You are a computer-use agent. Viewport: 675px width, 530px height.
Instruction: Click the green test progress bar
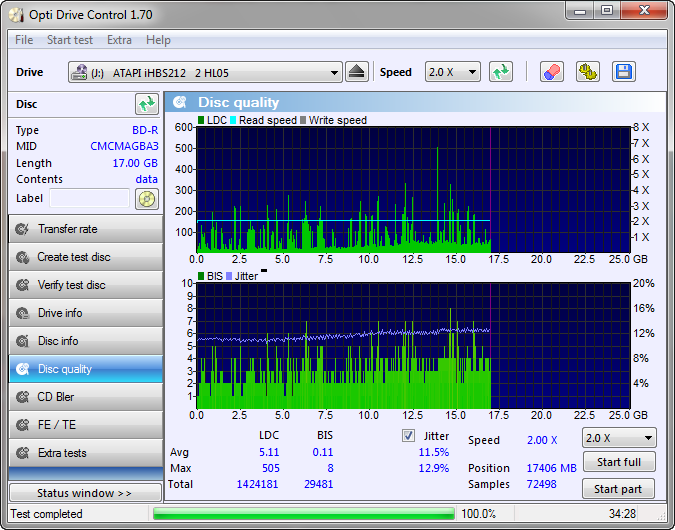[x=303, y=514]
